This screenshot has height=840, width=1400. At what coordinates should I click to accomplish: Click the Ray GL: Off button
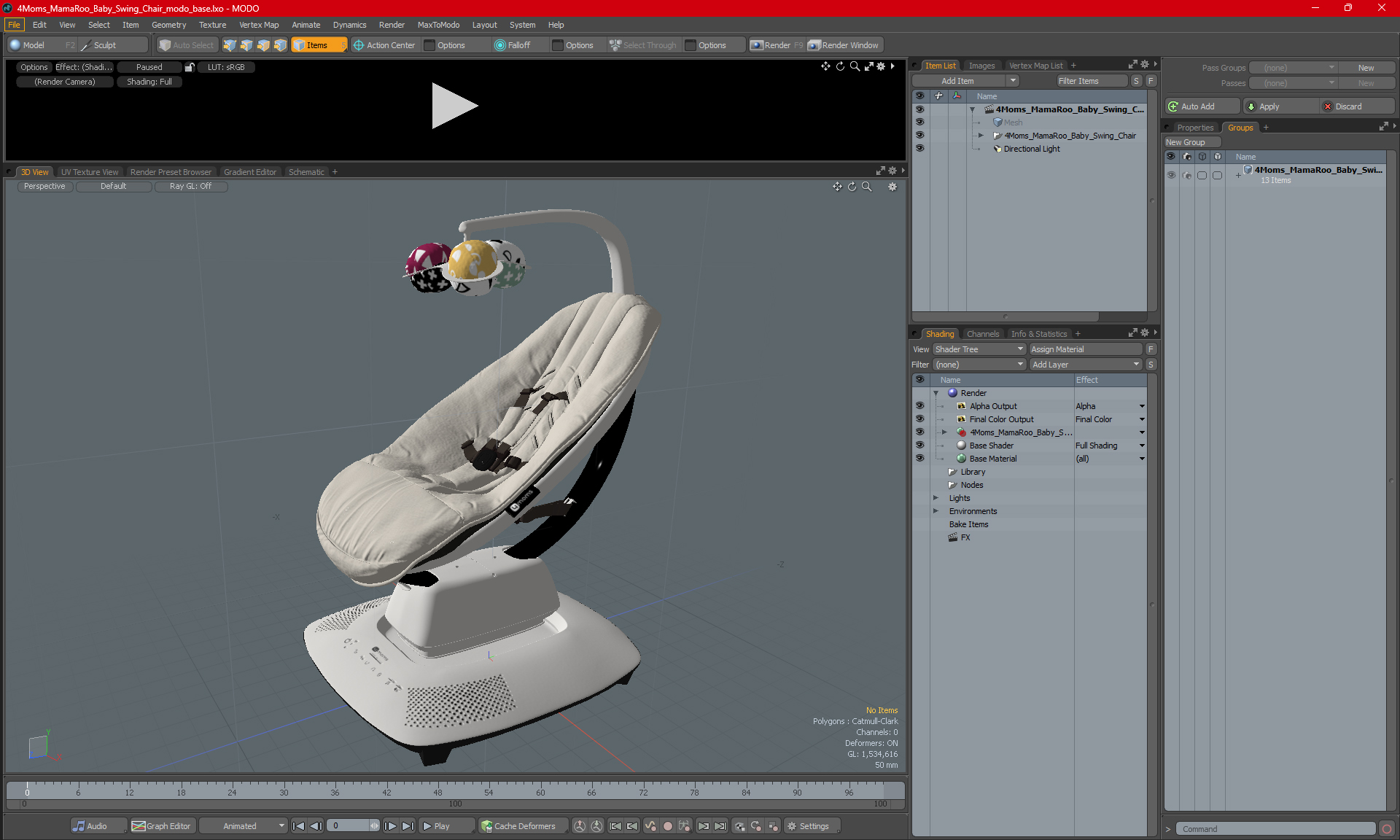pyautogui.click(x=190, y=187)
